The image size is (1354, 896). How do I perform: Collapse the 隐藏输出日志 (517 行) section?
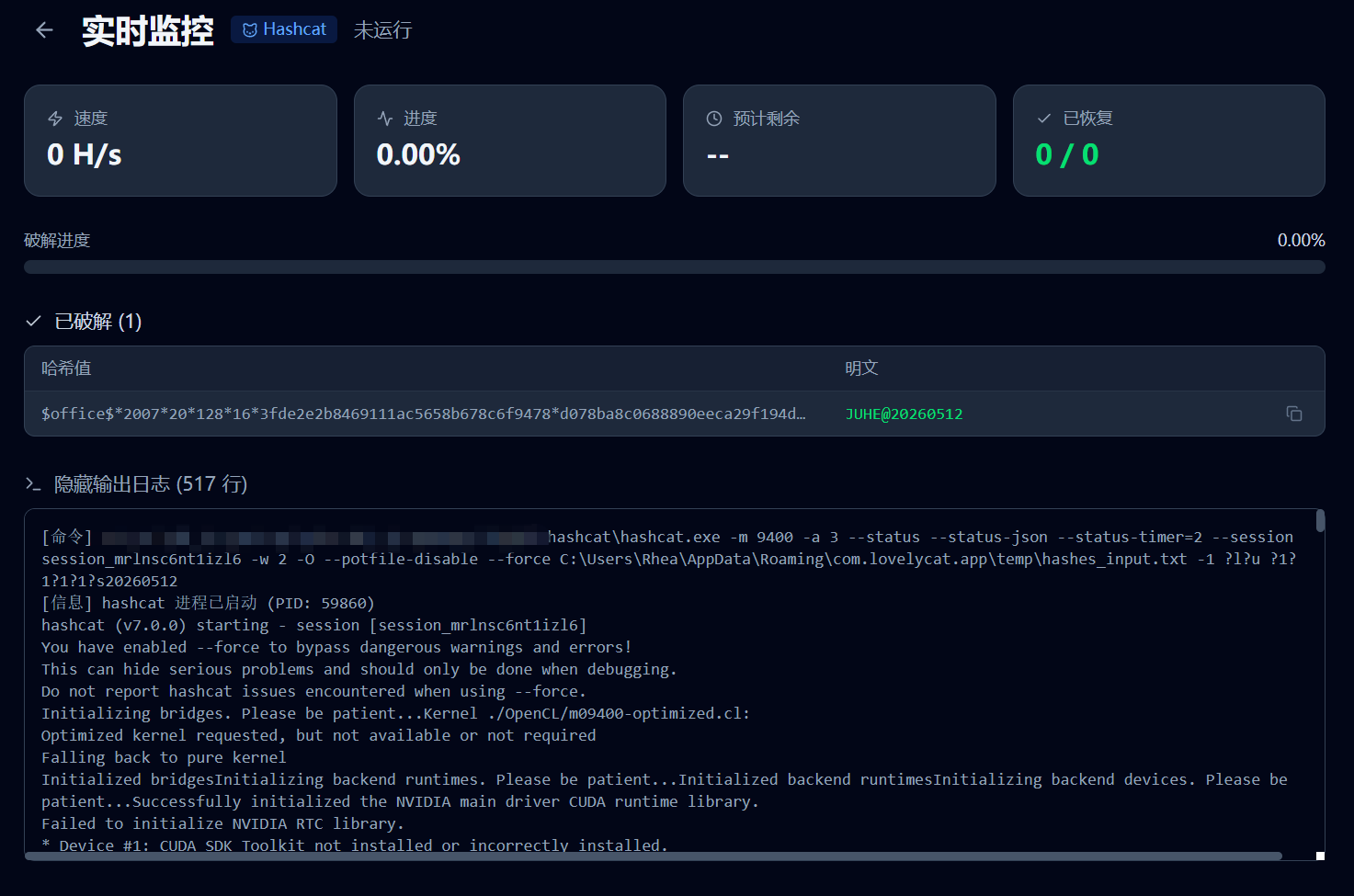(137, 483)
